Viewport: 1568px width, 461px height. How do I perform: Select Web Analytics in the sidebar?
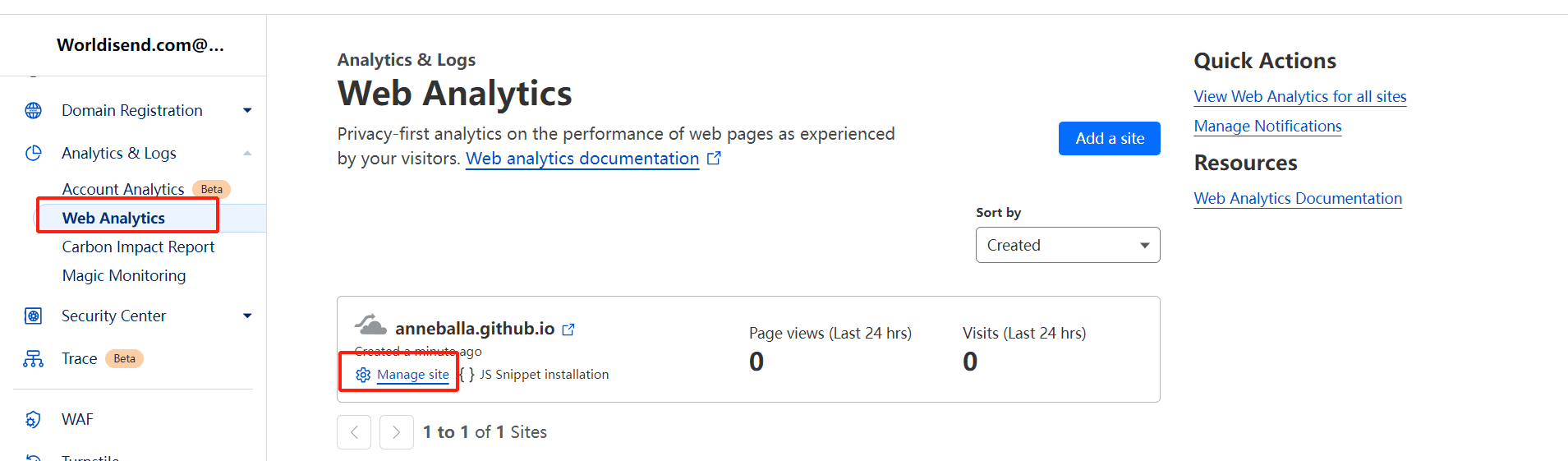[113, 218]
